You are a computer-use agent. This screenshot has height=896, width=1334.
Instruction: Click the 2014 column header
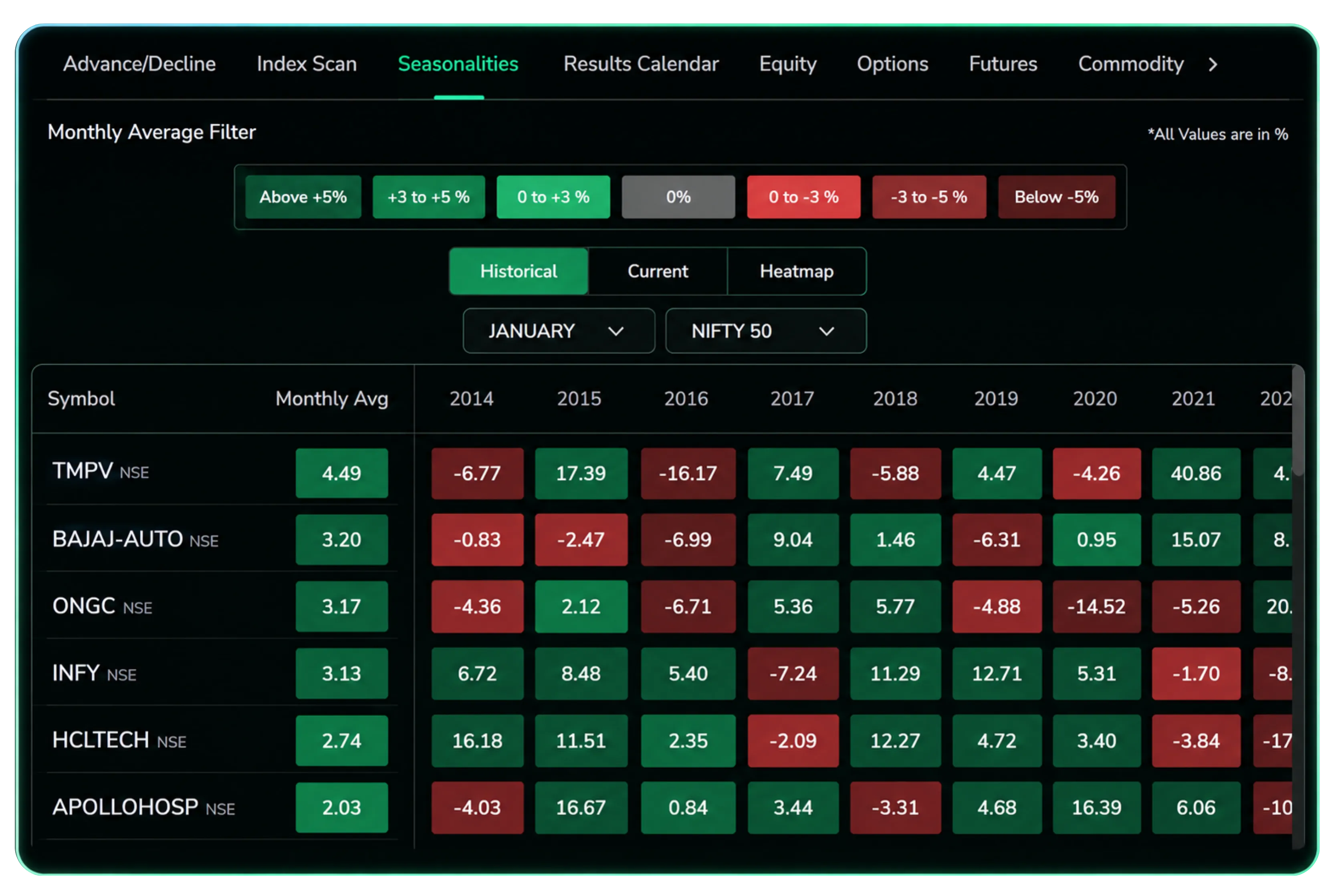pos(472,398)
